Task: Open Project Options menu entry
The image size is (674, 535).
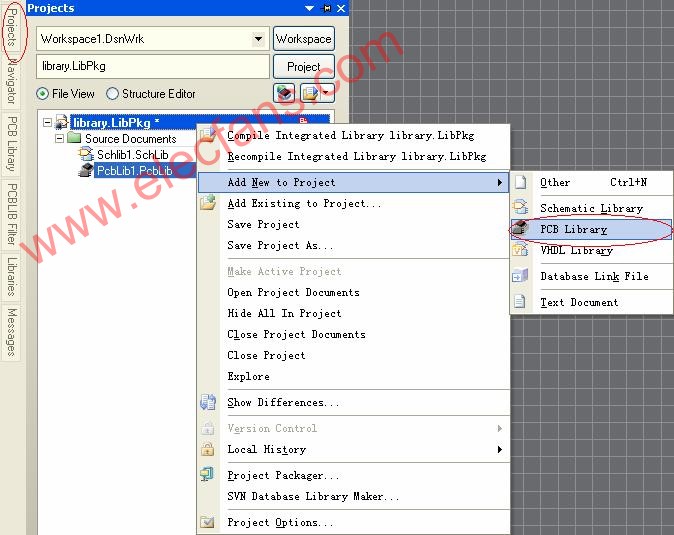Action: [353, 523]
